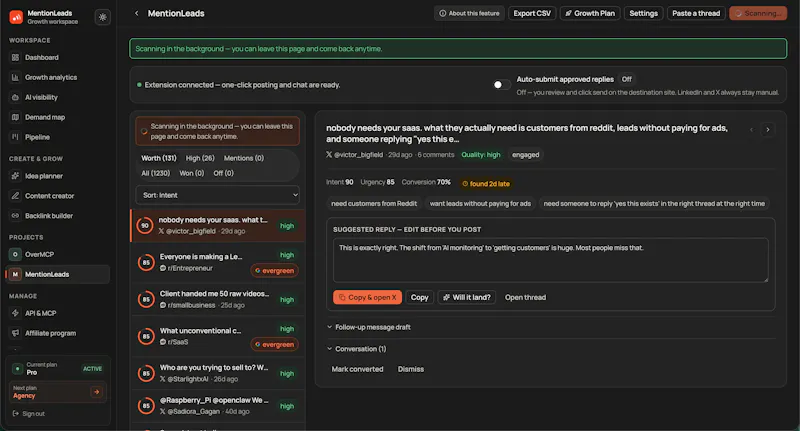
Task: Click the next lead arrow
Action: tap(767, 130)
